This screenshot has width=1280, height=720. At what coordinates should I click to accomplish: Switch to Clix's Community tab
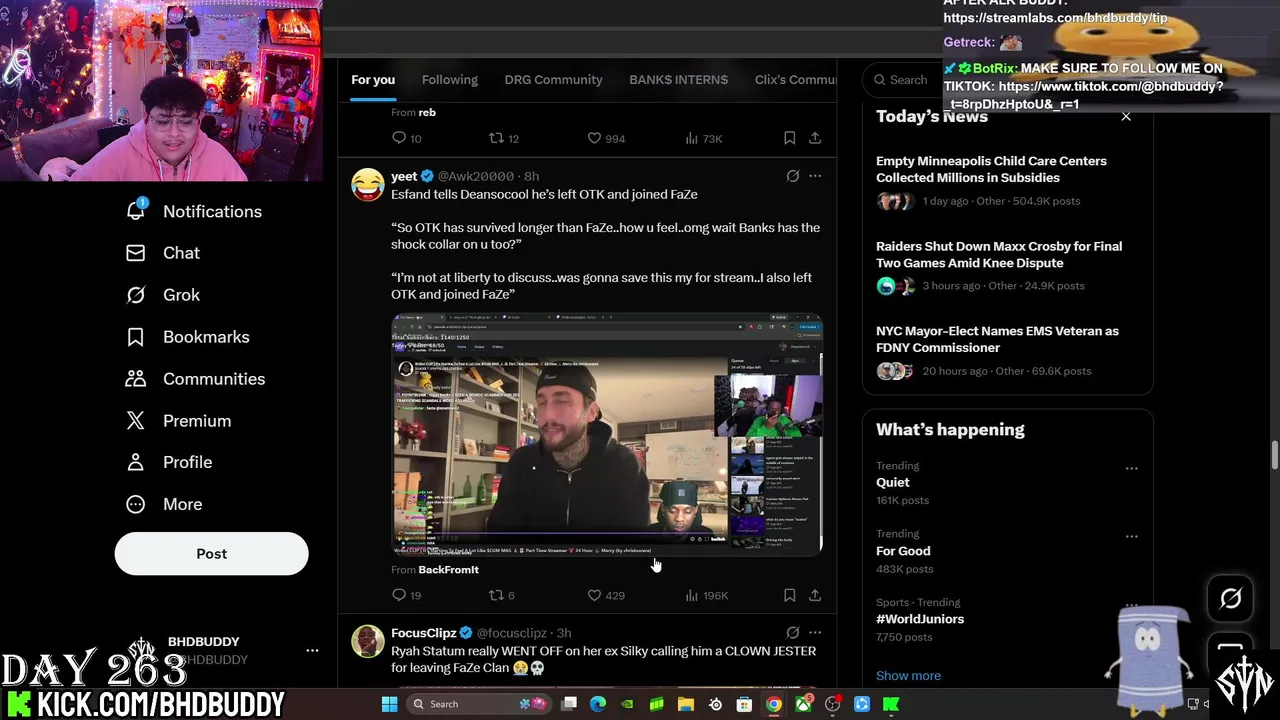796,79
